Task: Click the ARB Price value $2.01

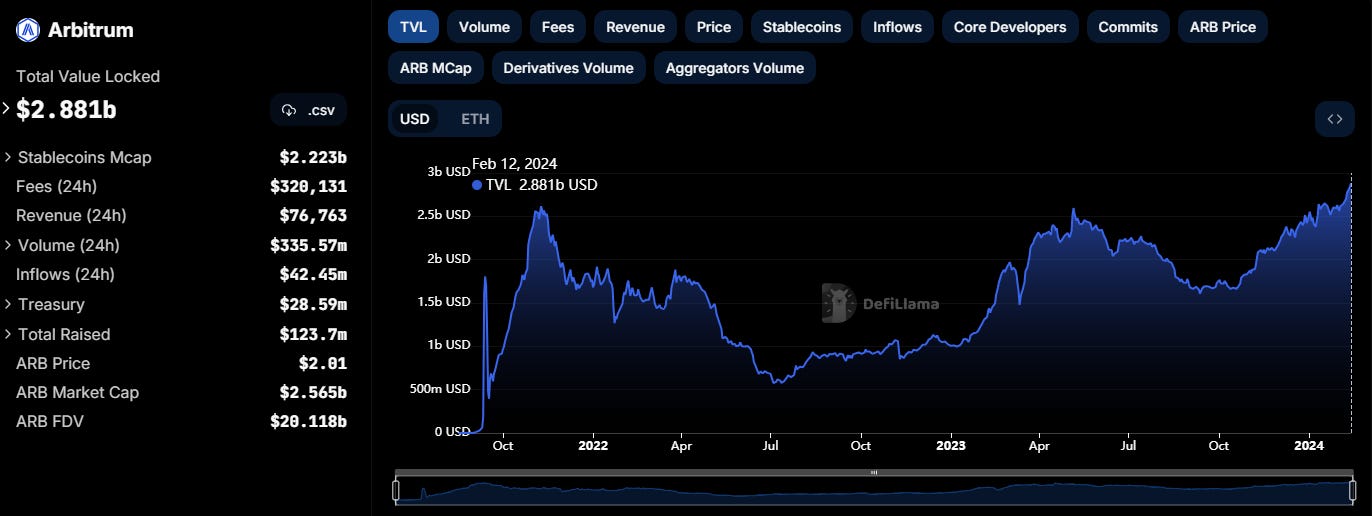Action: (322, 364)
